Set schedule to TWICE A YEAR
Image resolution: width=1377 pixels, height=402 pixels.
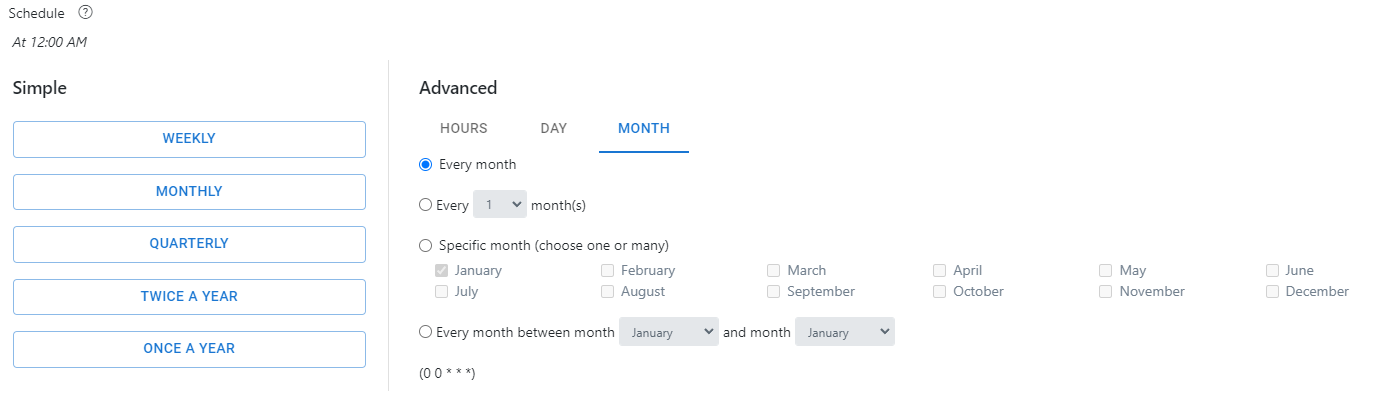[x=189, y=297]
